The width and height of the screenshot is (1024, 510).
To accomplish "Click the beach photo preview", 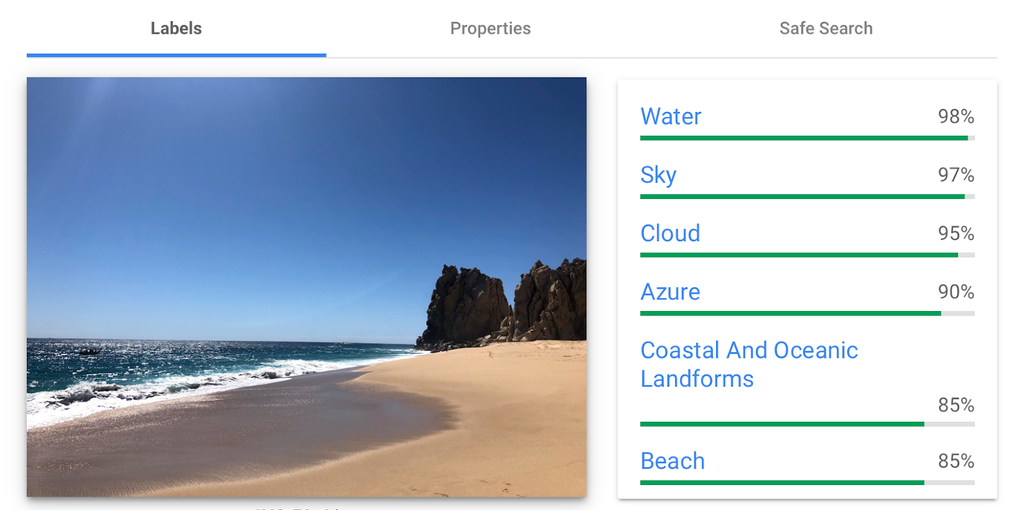I will point(306,287).
